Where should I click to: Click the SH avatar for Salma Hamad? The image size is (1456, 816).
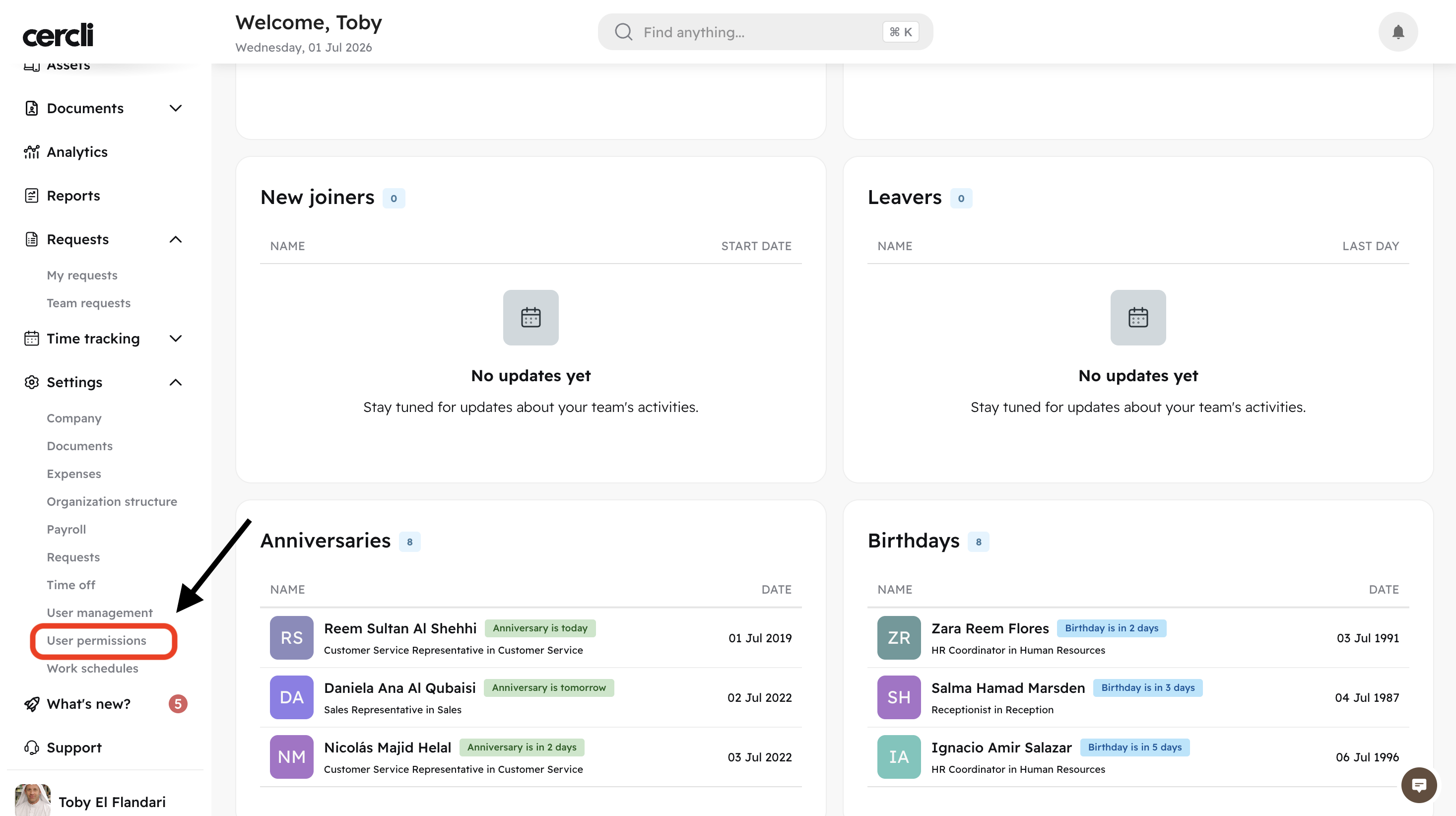point(899,697)
